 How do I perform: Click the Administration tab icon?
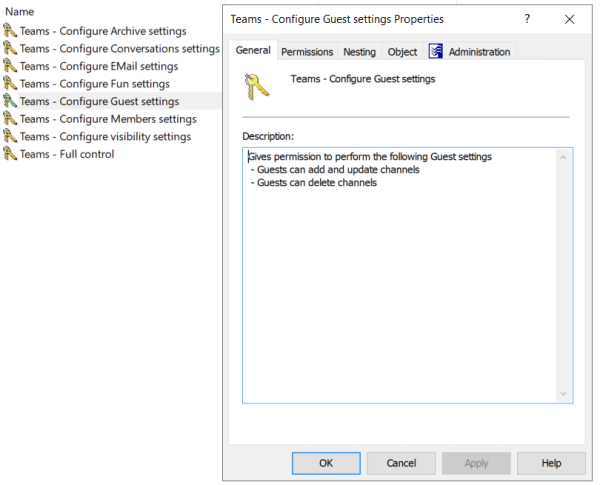click(x=435, y=51)
